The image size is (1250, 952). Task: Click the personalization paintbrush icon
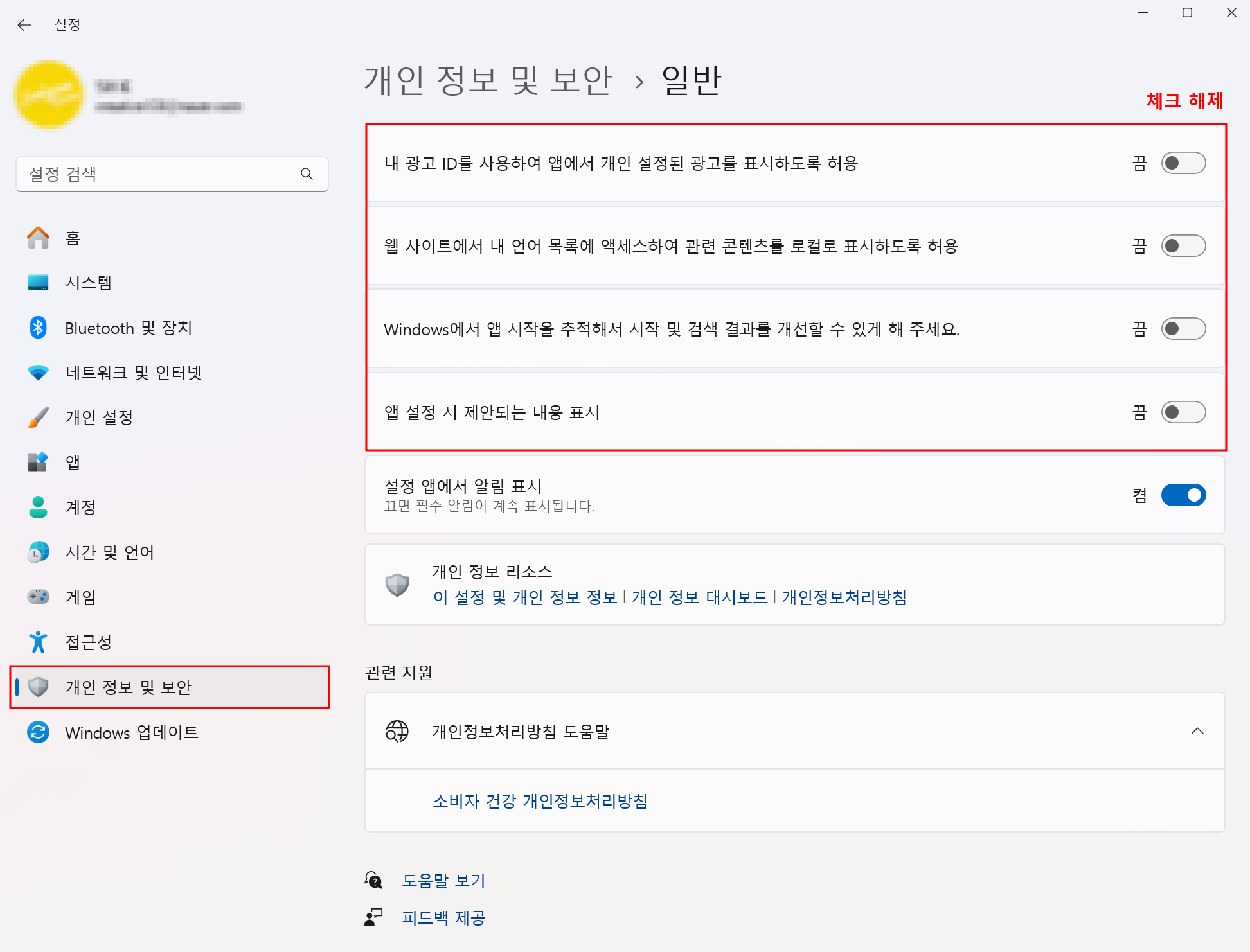pos(38,418)
